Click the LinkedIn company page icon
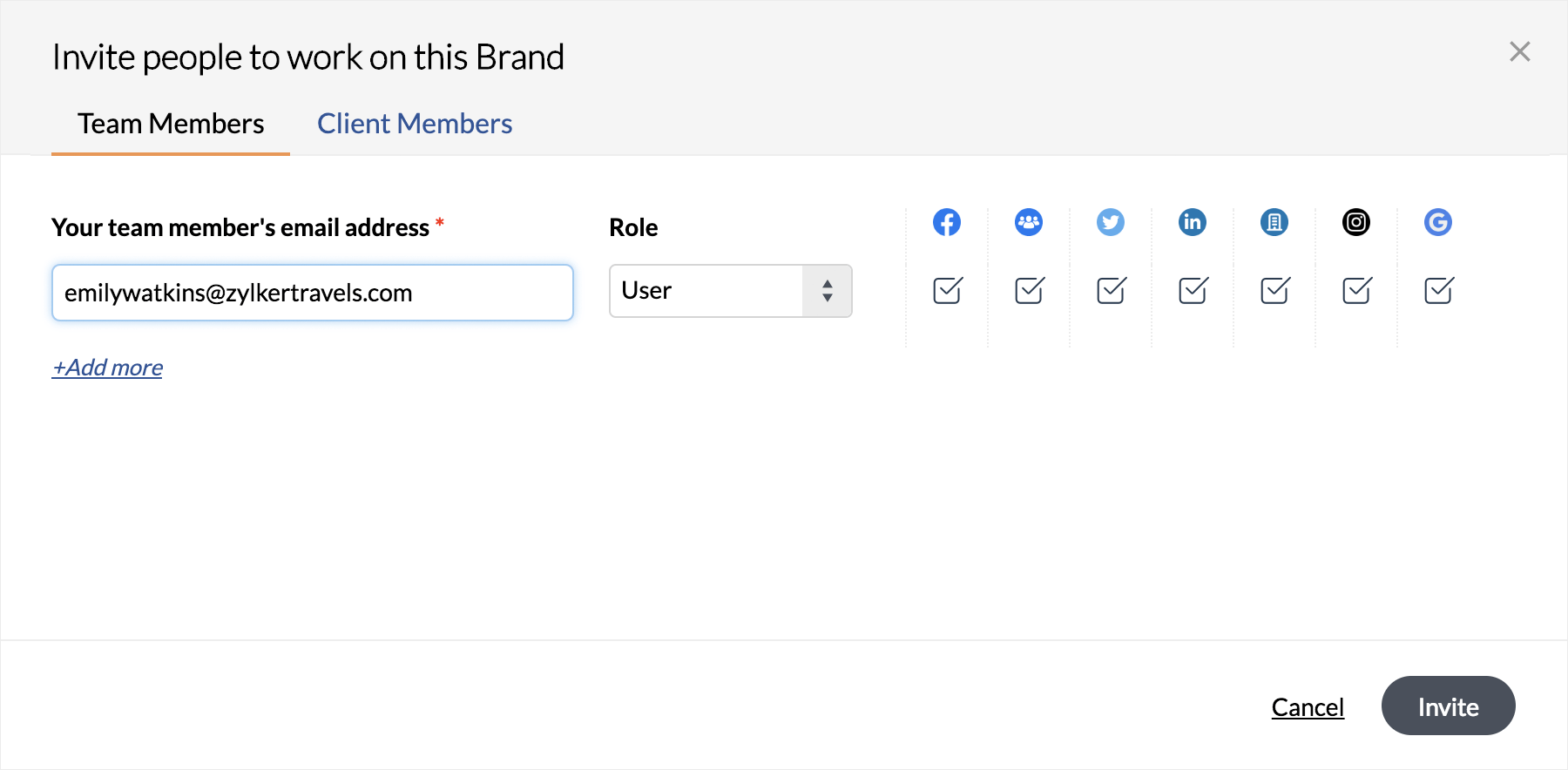 coord(1274,222)
